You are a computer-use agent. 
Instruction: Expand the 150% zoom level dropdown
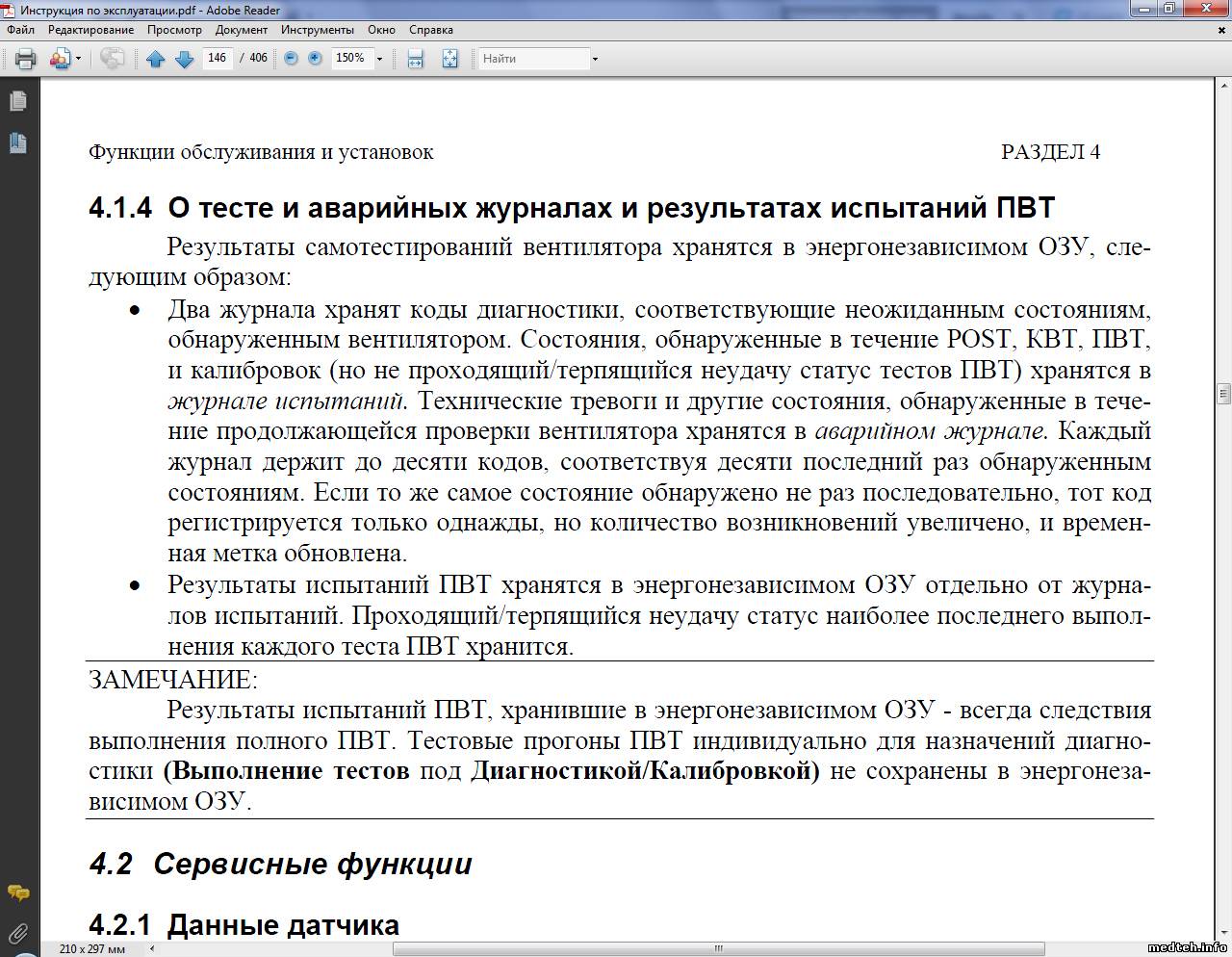(x=379, y=59)
